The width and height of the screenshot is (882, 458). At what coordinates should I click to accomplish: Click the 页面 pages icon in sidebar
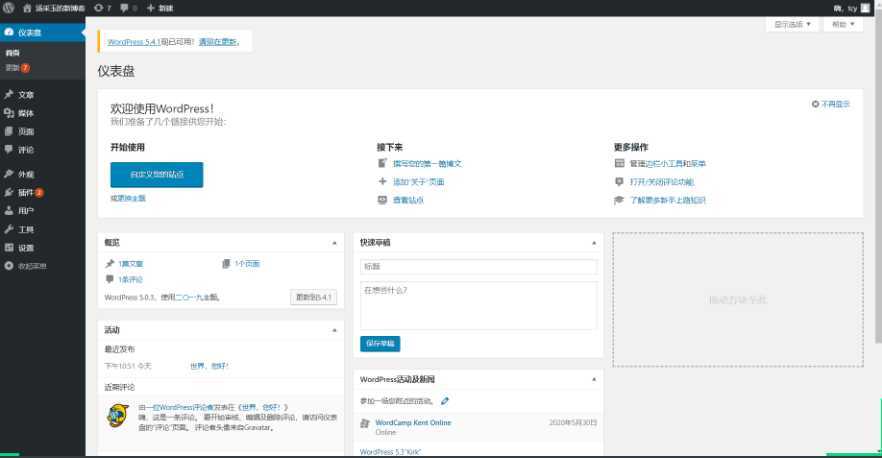8,131
